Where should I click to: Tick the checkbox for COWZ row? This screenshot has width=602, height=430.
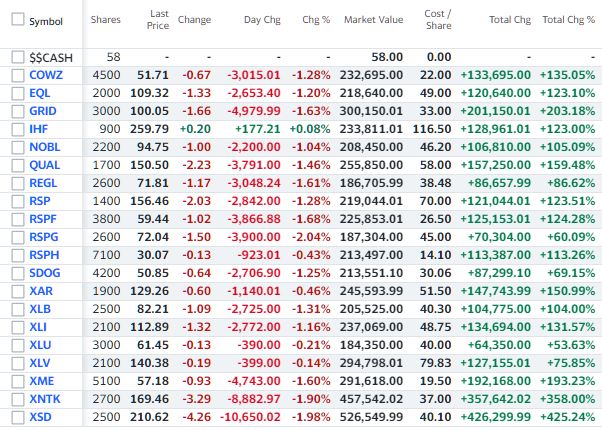click(x=17, y=74)
